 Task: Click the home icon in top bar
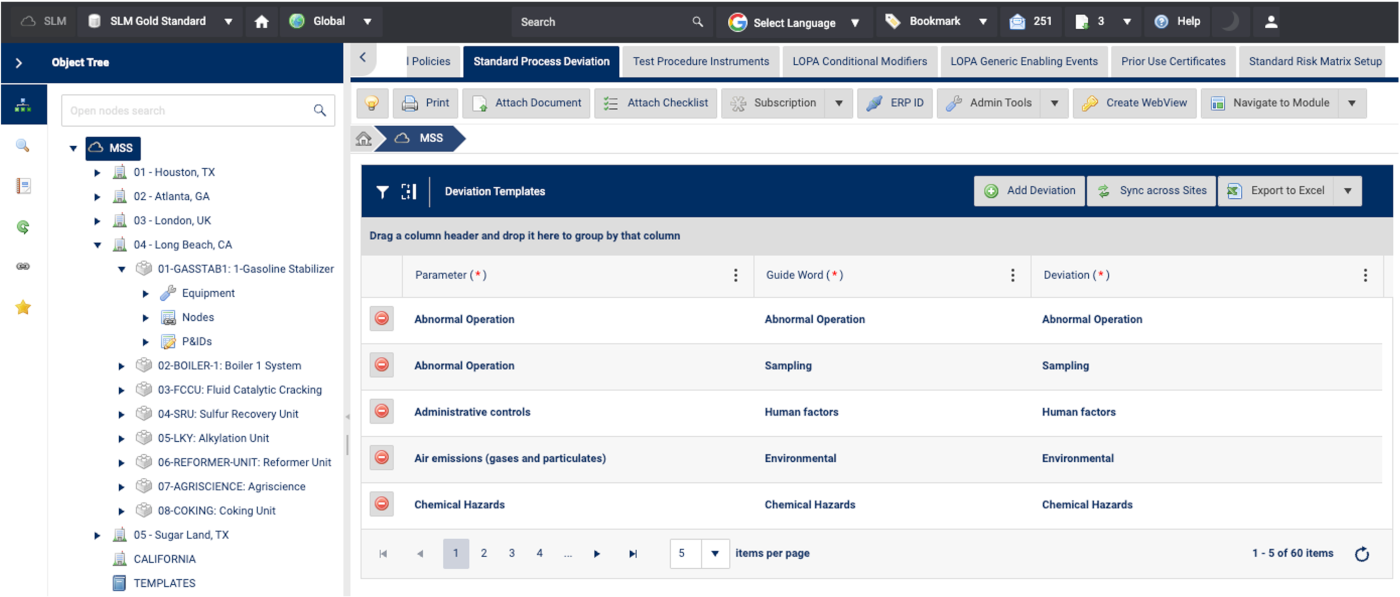click(262, 21)
